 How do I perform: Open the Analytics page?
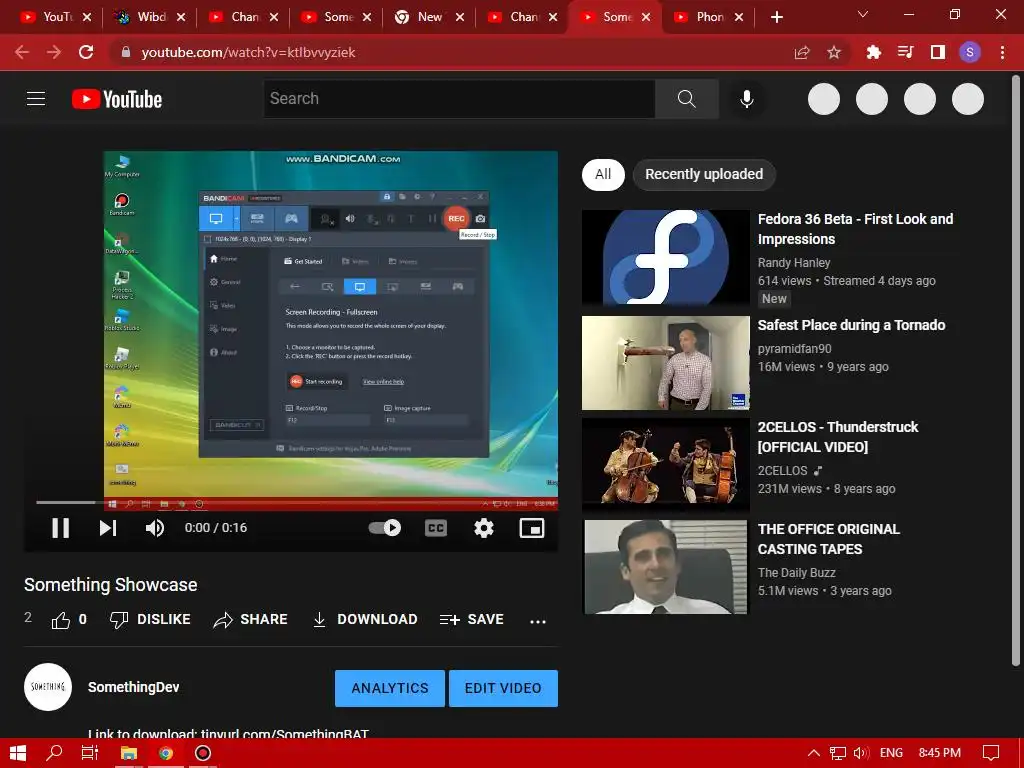point(390,688)
